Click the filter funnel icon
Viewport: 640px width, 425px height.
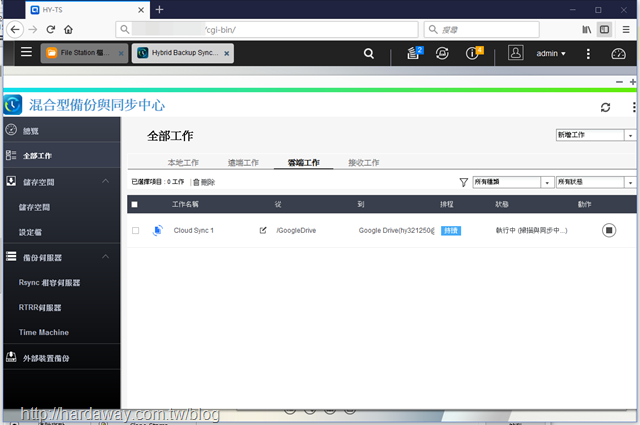click(464, 182)
